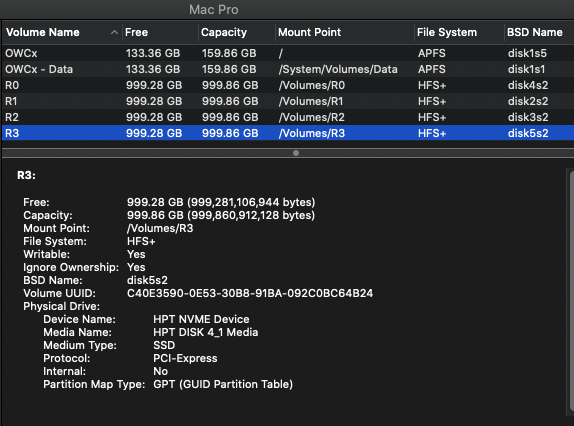This screenshot has width=574, height=426.
Task: Click the Mac Pro window title
Action: pyautogui.click(x=214, y=10)
